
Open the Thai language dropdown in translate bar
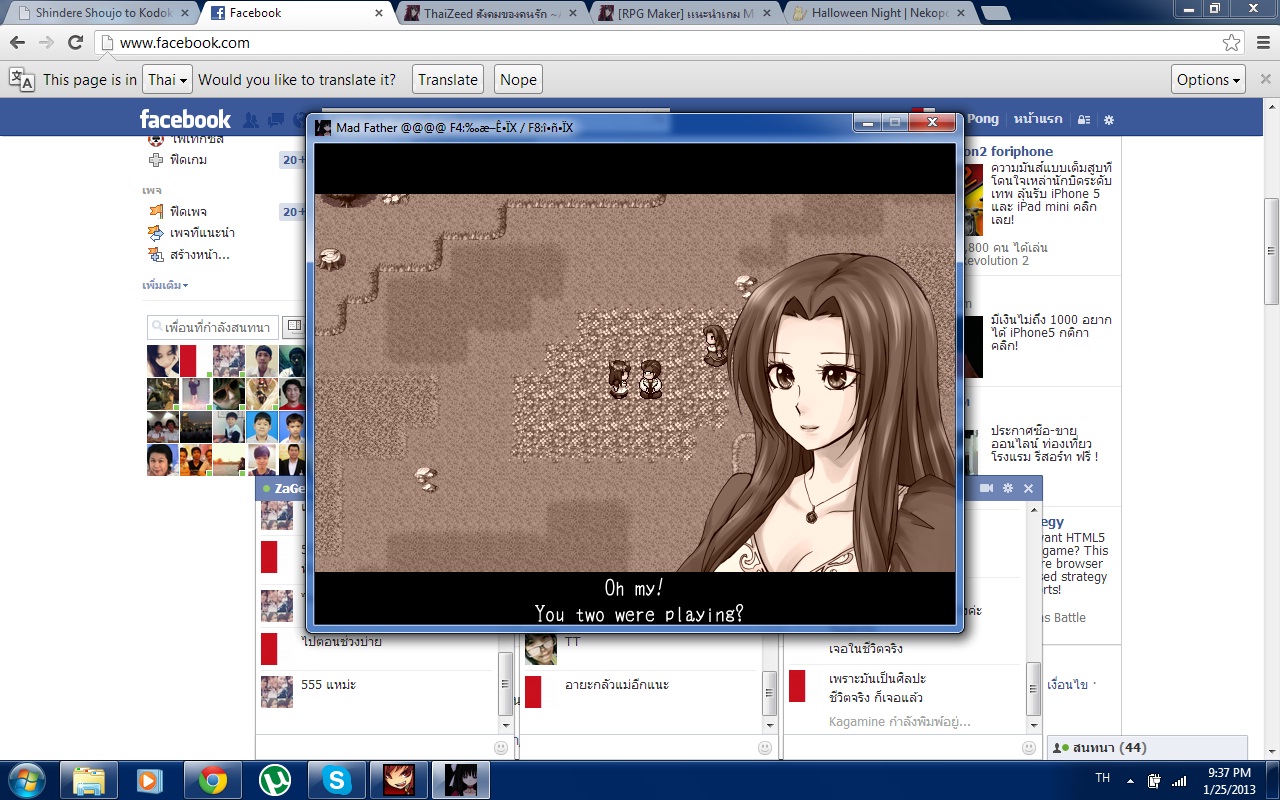pyautogui.click(x=166, y=80)
